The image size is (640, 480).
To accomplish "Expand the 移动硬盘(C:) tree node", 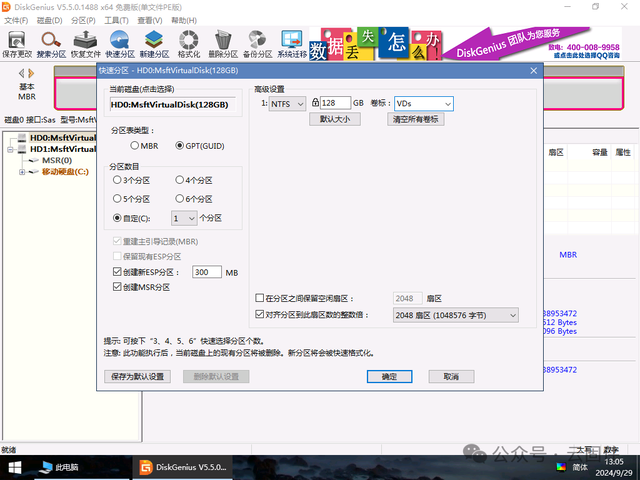I will point(22,172).
